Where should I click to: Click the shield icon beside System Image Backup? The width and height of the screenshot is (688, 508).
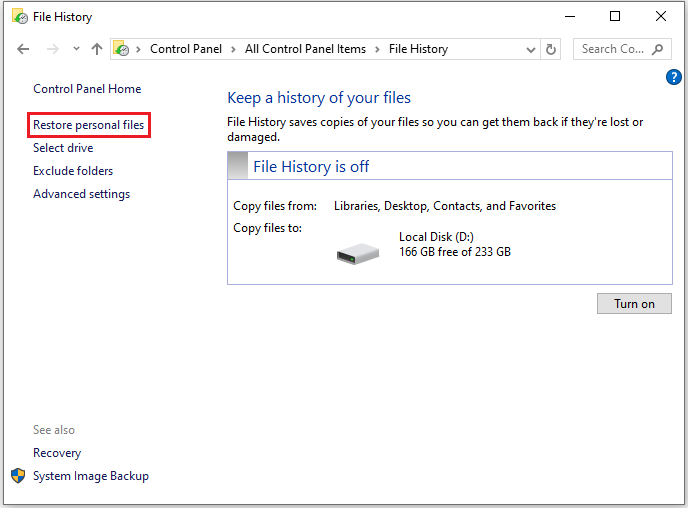click(x=18, y=476)
